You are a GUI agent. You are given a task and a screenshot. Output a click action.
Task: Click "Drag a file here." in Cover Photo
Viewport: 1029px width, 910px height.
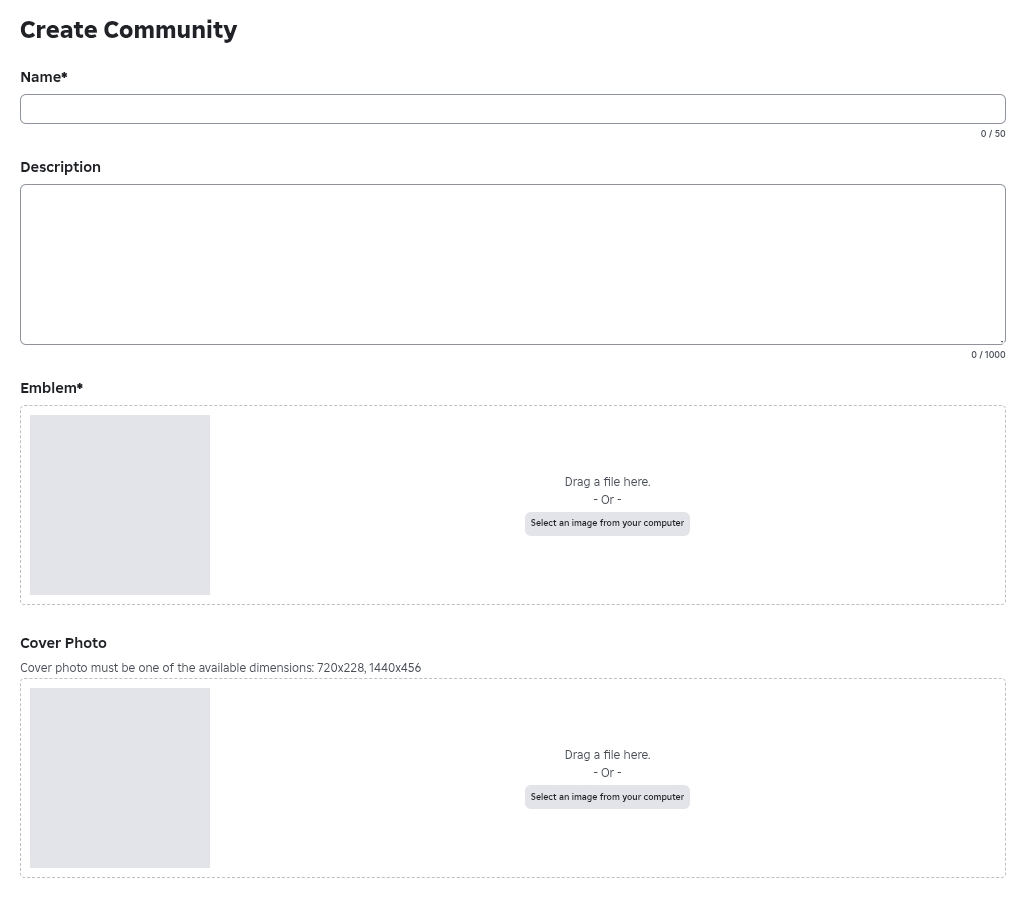[607, 755]
